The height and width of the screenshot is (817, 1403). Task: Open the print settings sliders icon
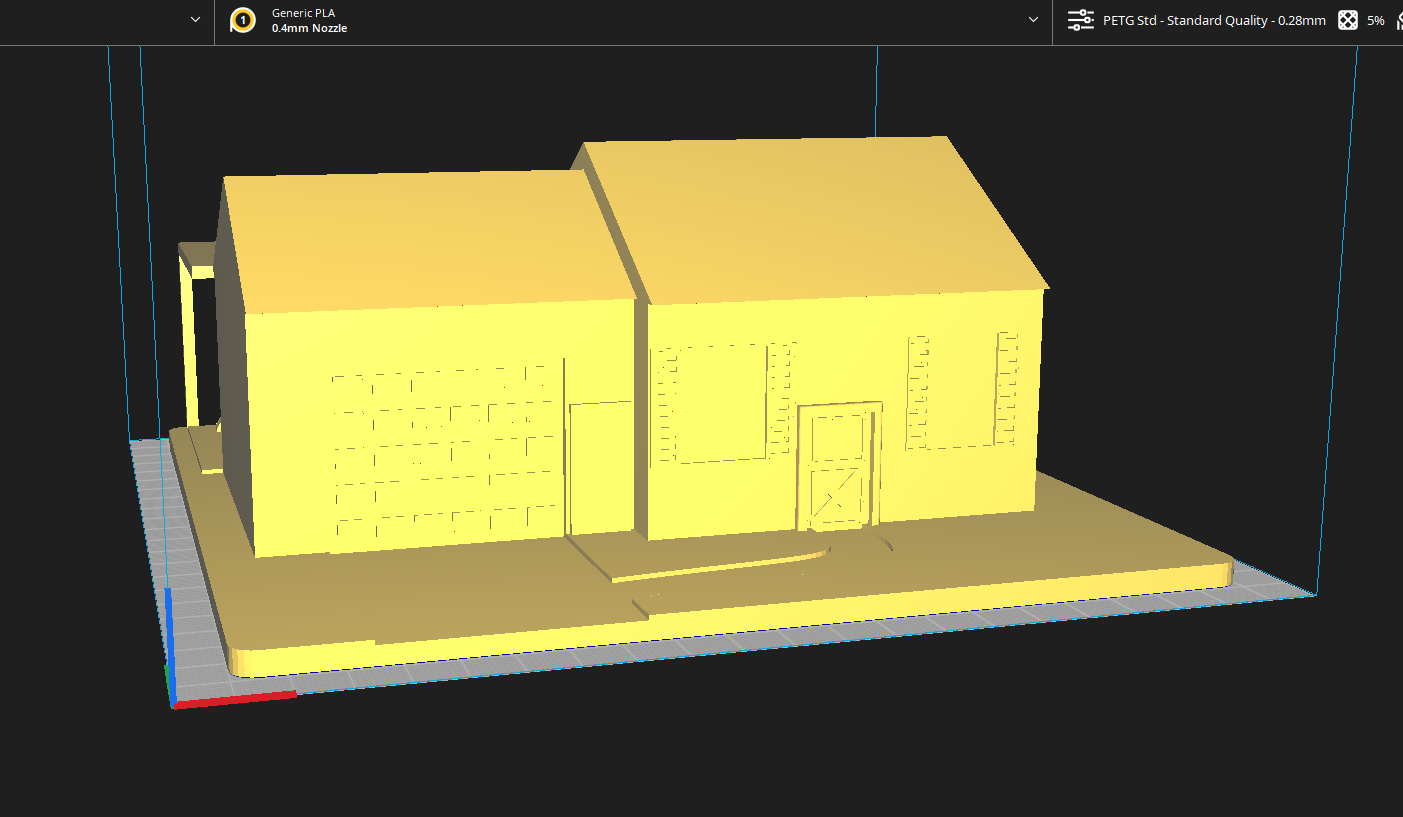[x=1080, y=20]
